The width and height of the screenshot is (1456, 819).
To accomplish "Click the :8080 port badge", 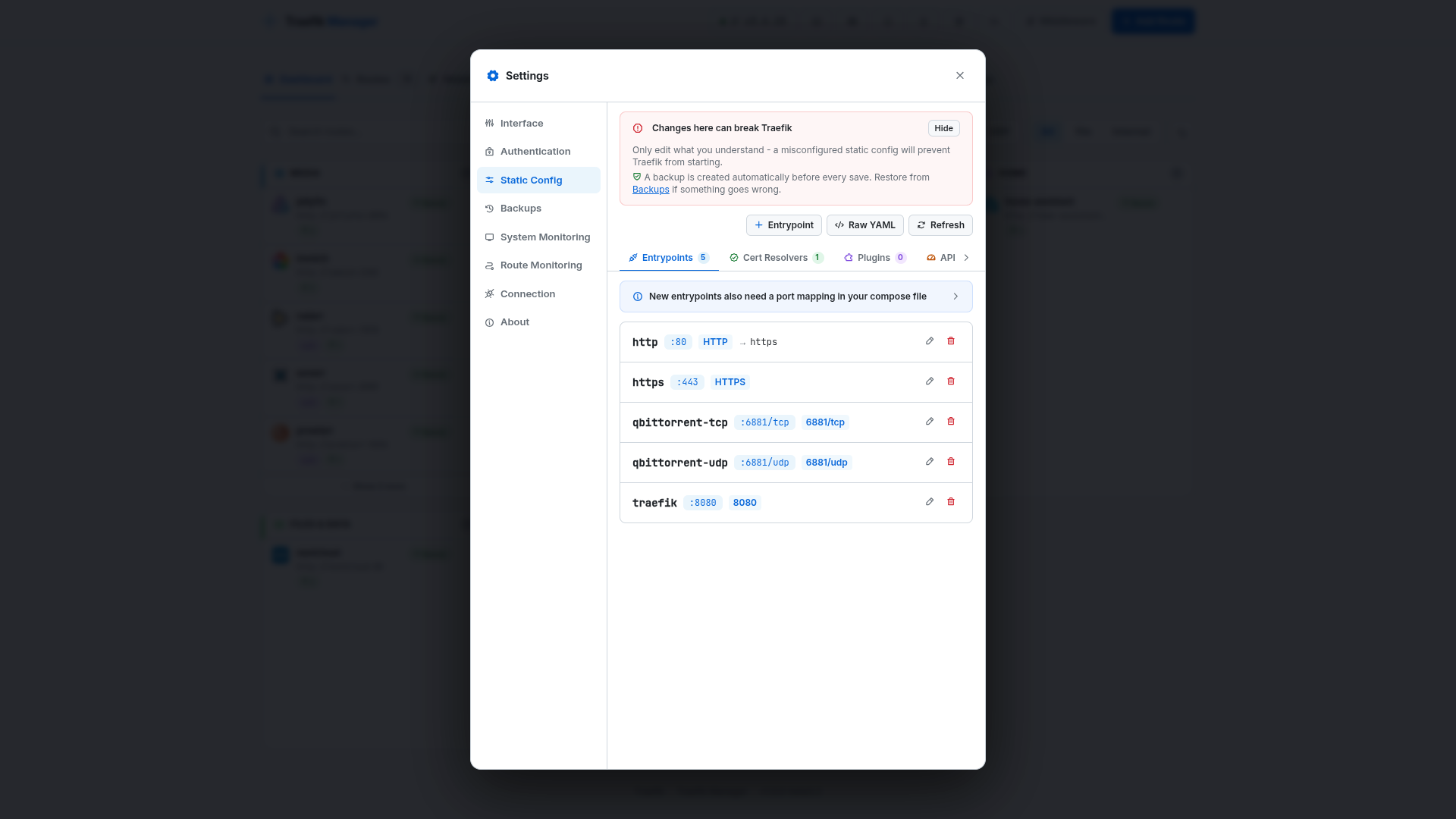I will [703, 503].
